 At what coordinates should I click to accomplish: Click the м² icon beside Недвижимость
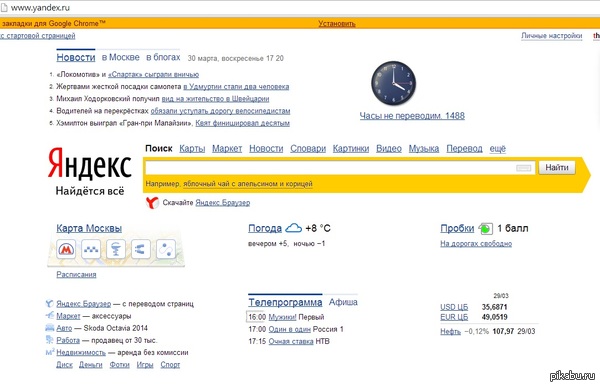coord(50,352)
